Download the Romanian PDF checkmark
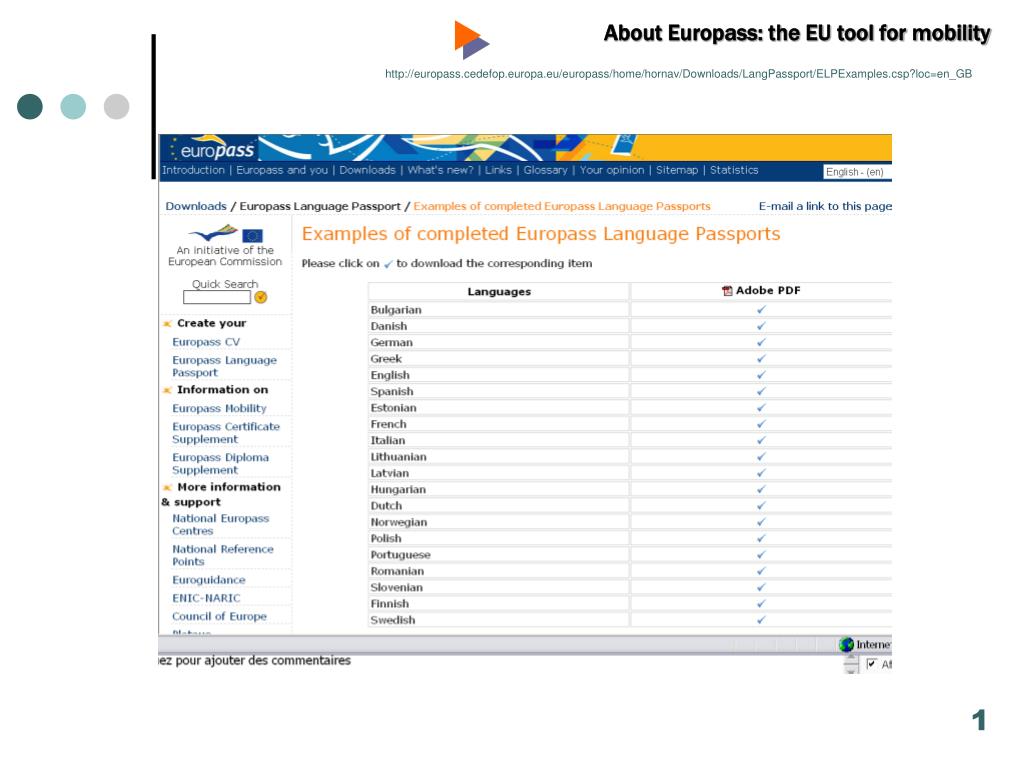Image resolution: width=1024 pixels, height=768 pixels. pyautogui.click(x=761, y=571)
